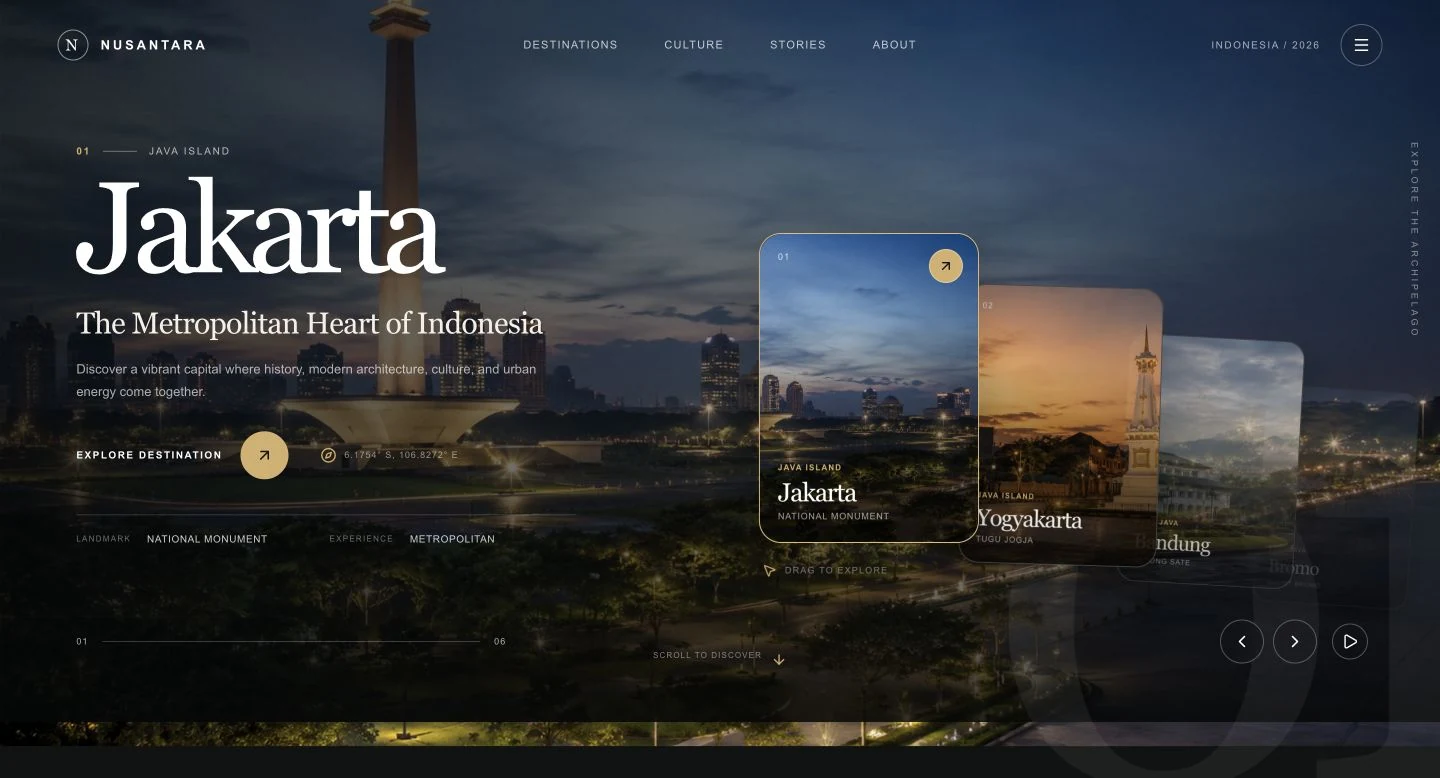Click the scroll-down arrow icon

coord(779,659)
